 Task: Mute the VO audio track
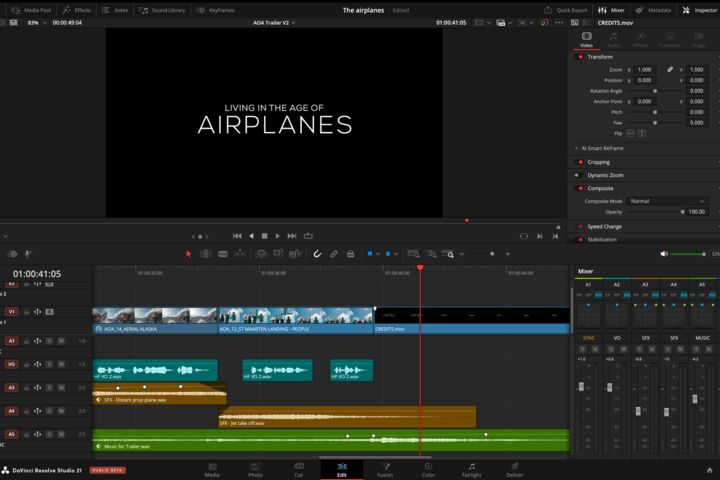coord(61,364)
